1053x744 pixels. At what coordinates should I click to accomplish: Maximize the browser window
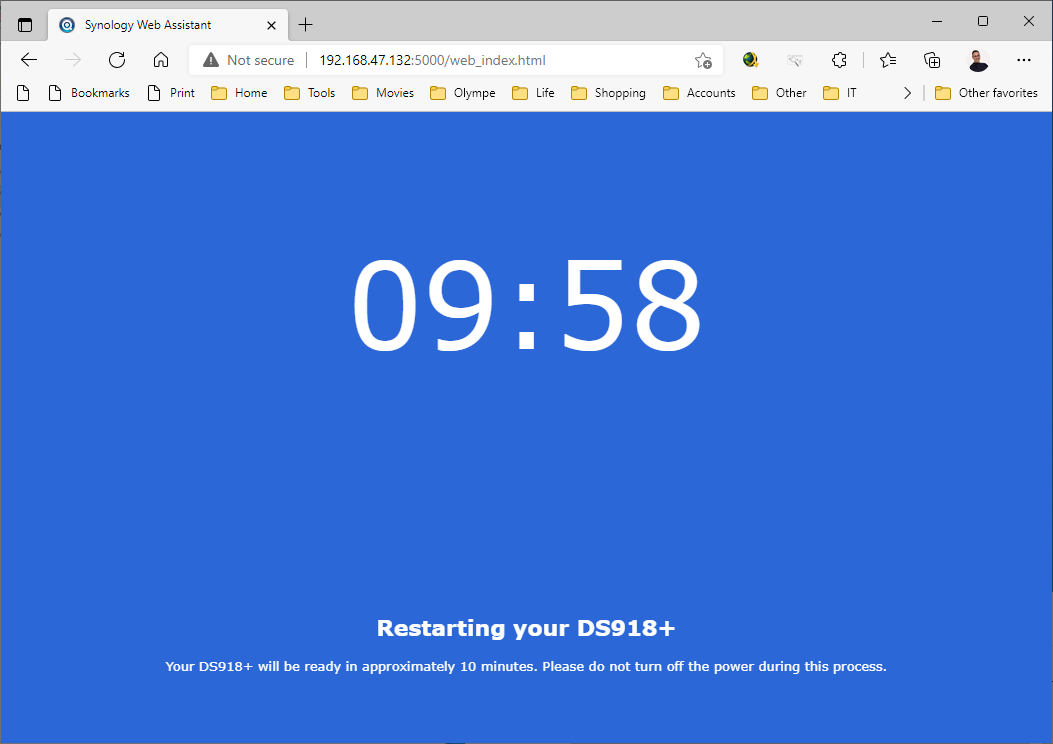click(x=982, y=21)
